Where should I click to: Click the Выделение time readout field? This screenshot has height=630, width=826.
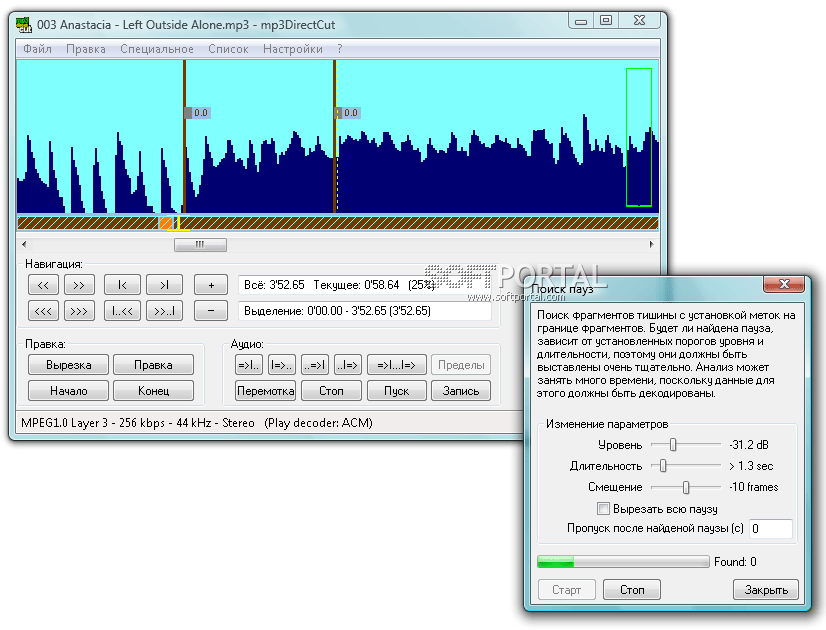tap(365, 311)
